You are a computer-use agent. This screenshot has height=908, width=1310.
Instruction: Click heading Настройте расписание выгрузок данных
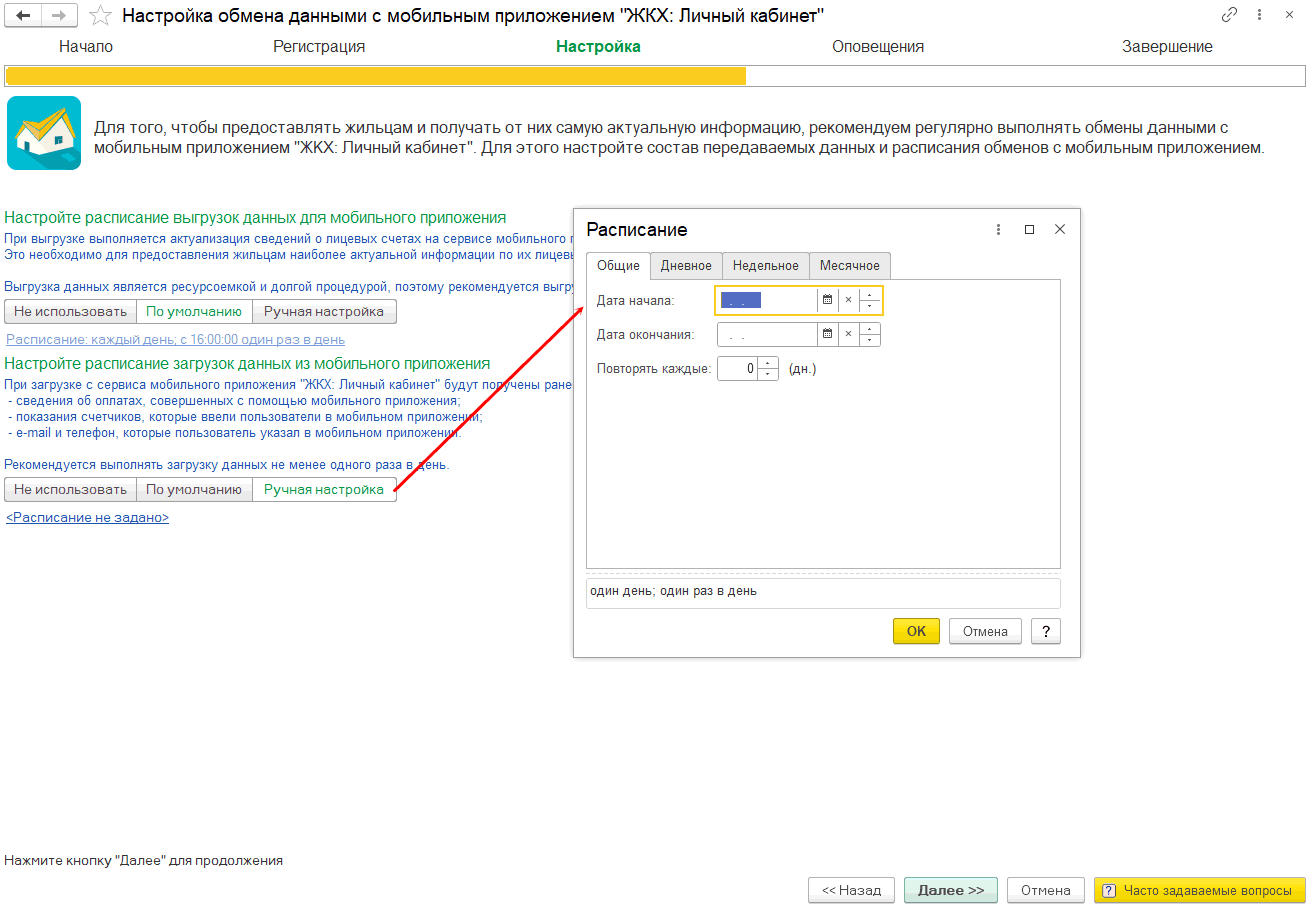[x=255, y=217]
